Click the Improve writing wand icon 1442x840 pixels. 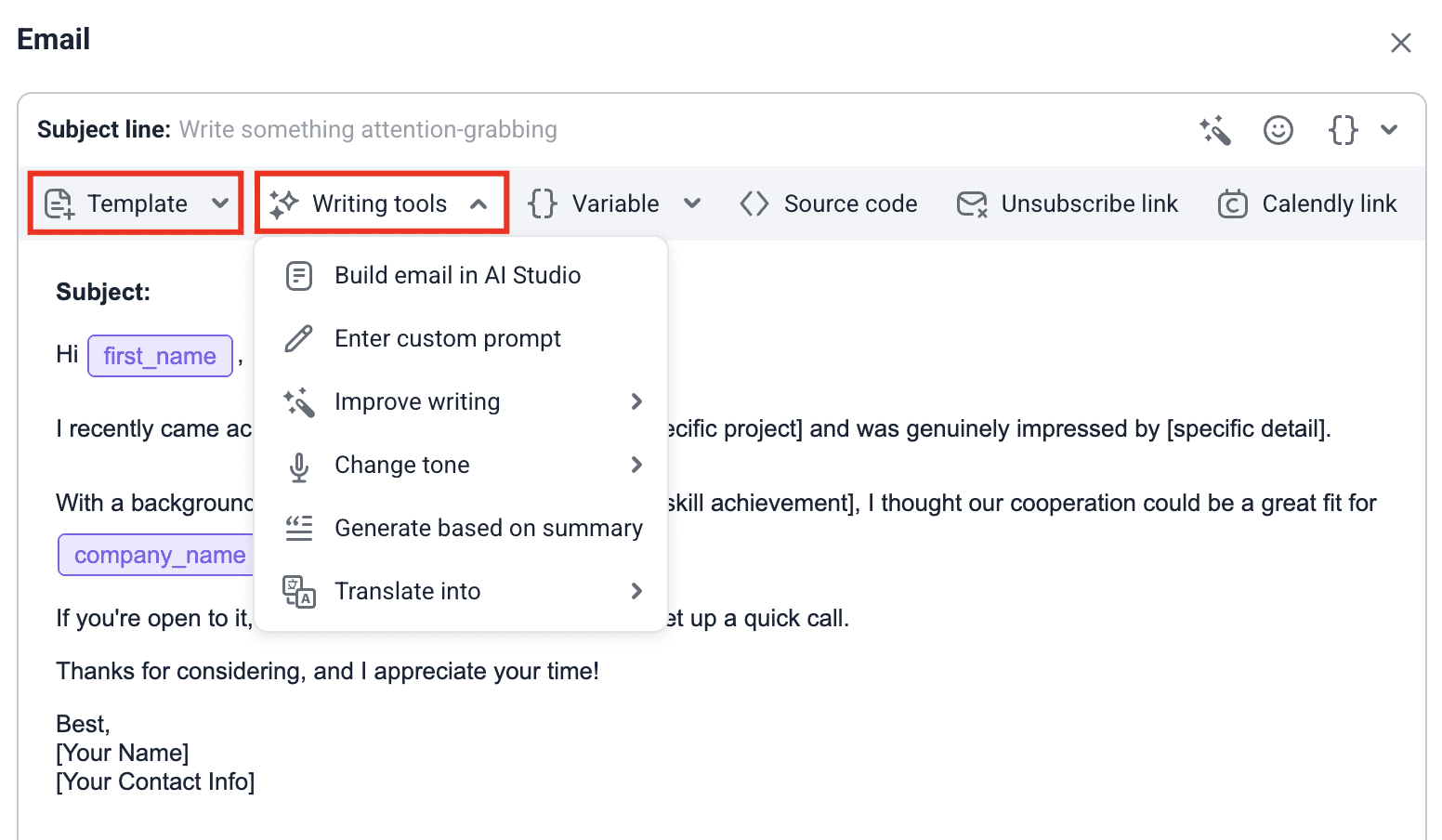click(299, 402)
